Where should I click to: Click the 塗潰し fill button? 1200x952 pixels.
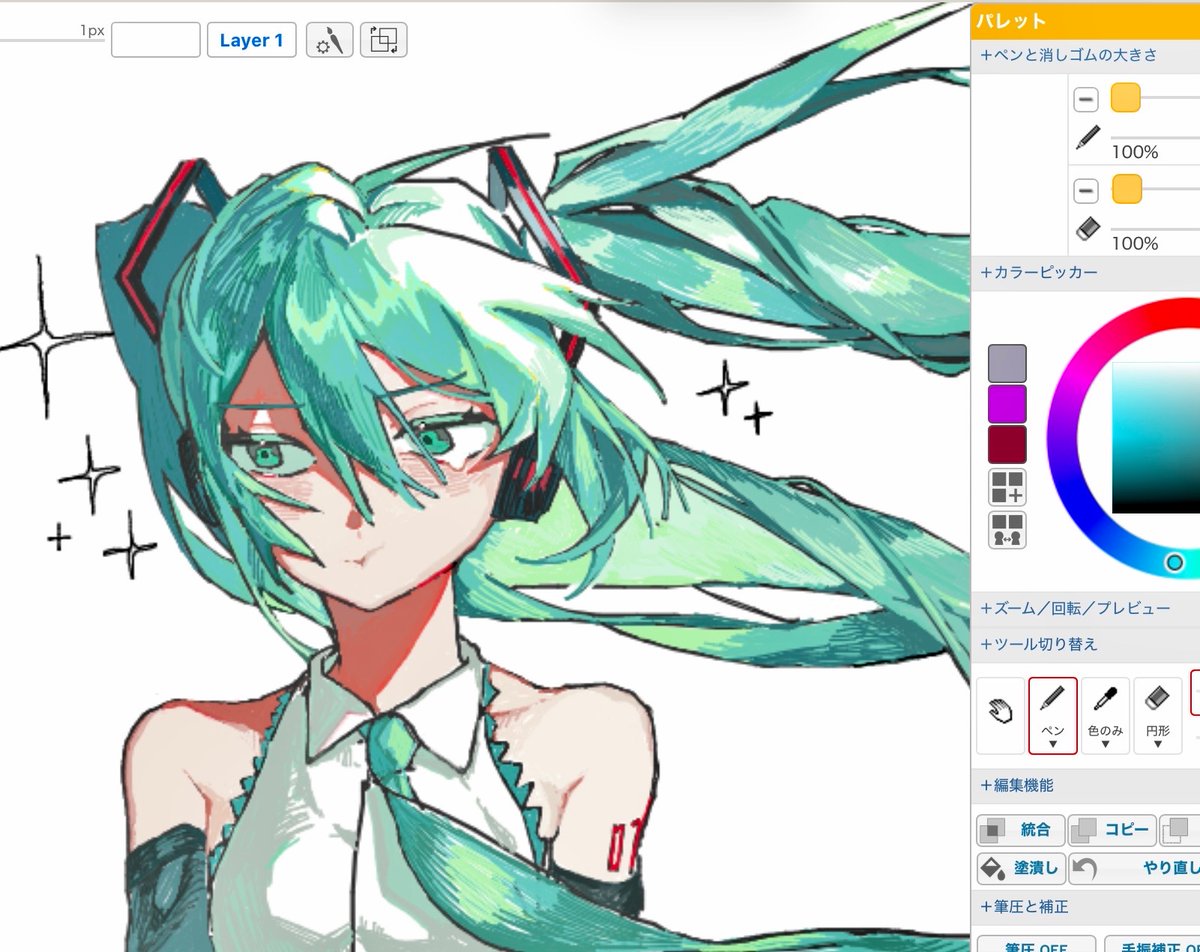pos(1020,868)
